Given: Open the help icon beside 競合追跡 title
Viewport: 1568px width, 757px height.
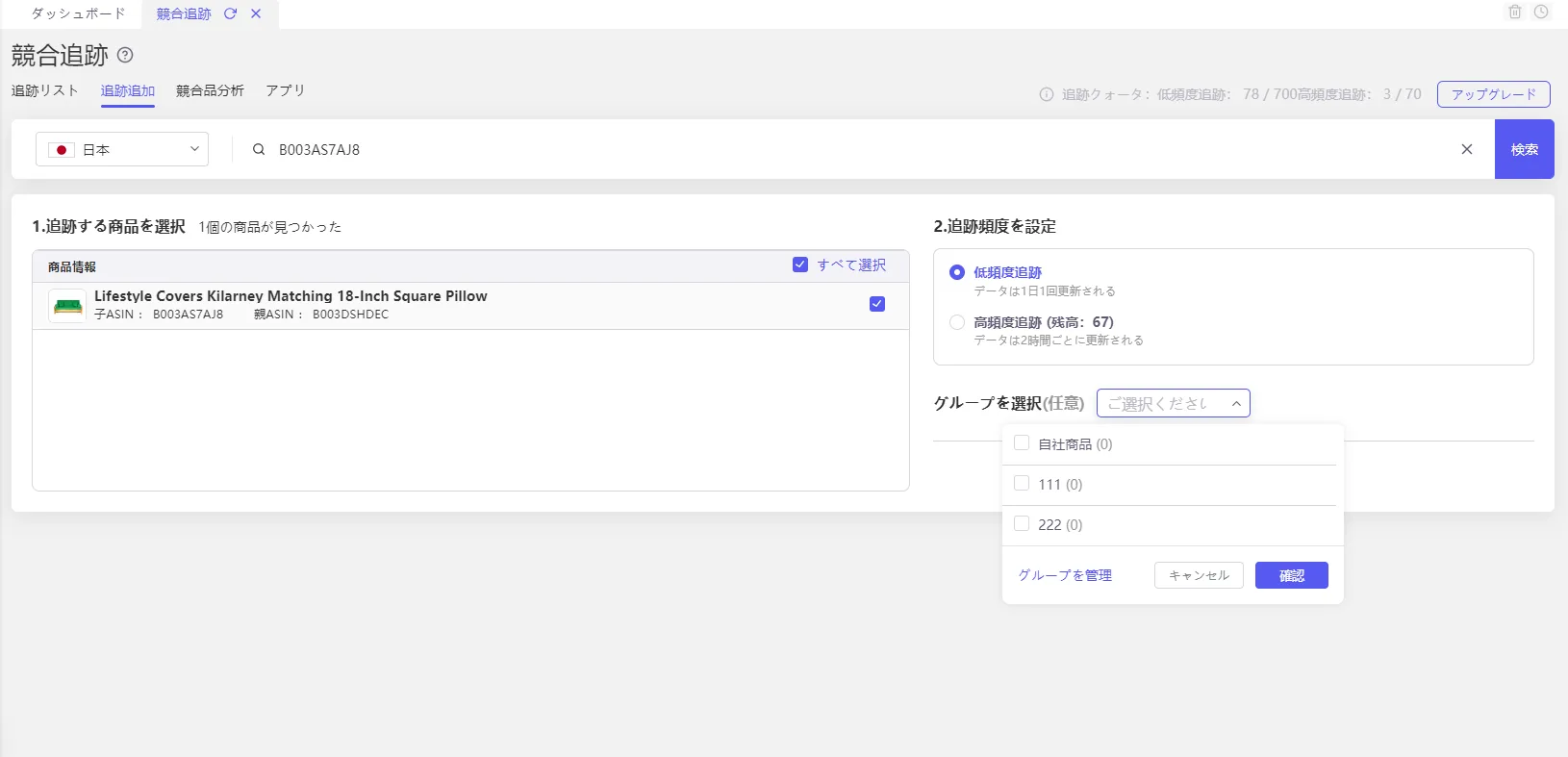Looking at the screenshot, I should pos(125,55).
